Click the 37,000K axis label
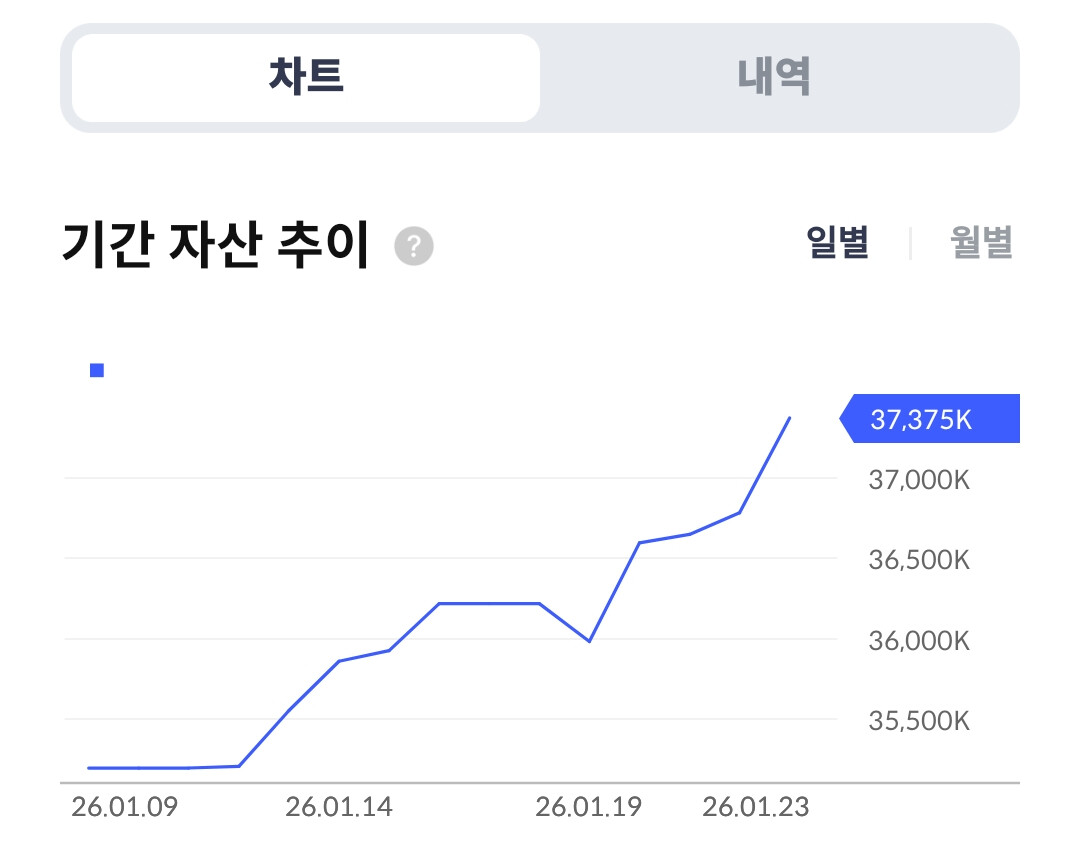This screenshot has height=843, width=1080. 919,480
